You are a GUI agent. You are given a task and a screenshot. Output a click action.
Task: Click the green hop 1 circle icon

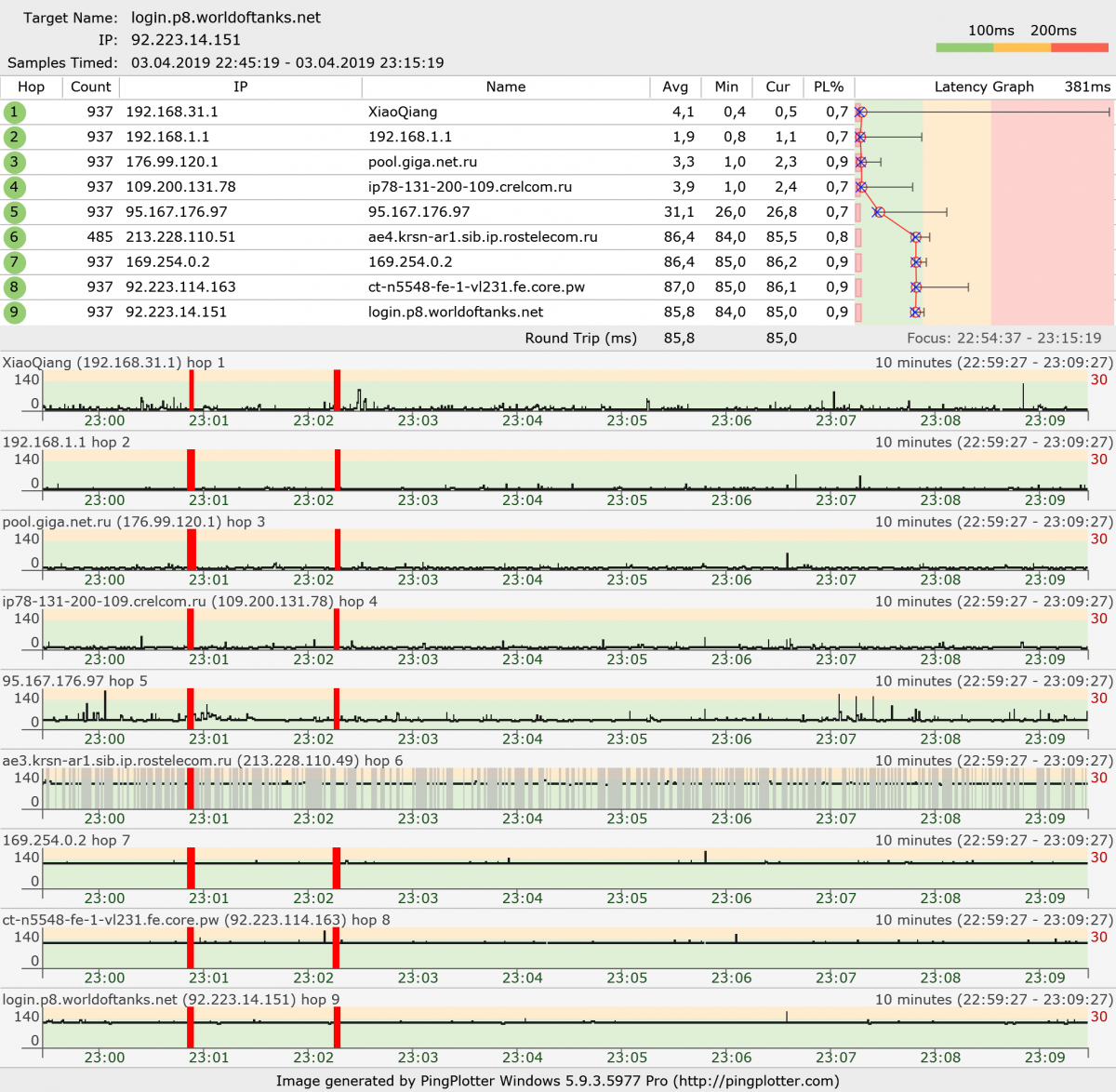pos(14,113)
